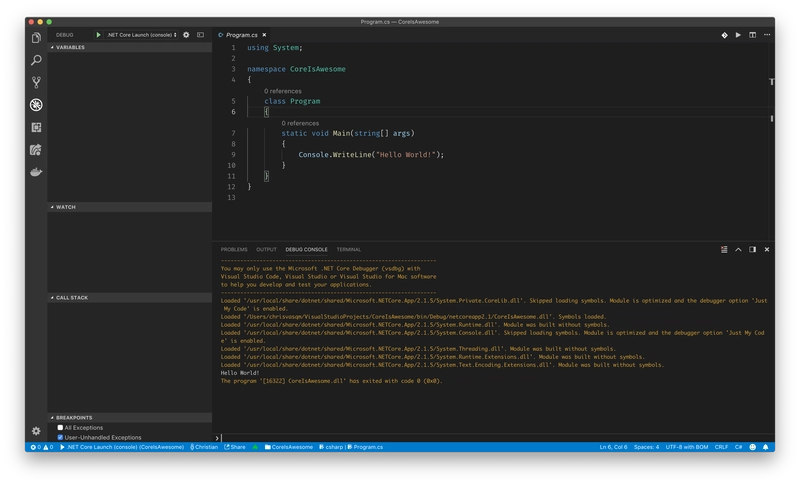This screenshot has width=800, height=485.
Task: Open the Extensions view icon
Action: pos(36,127)
